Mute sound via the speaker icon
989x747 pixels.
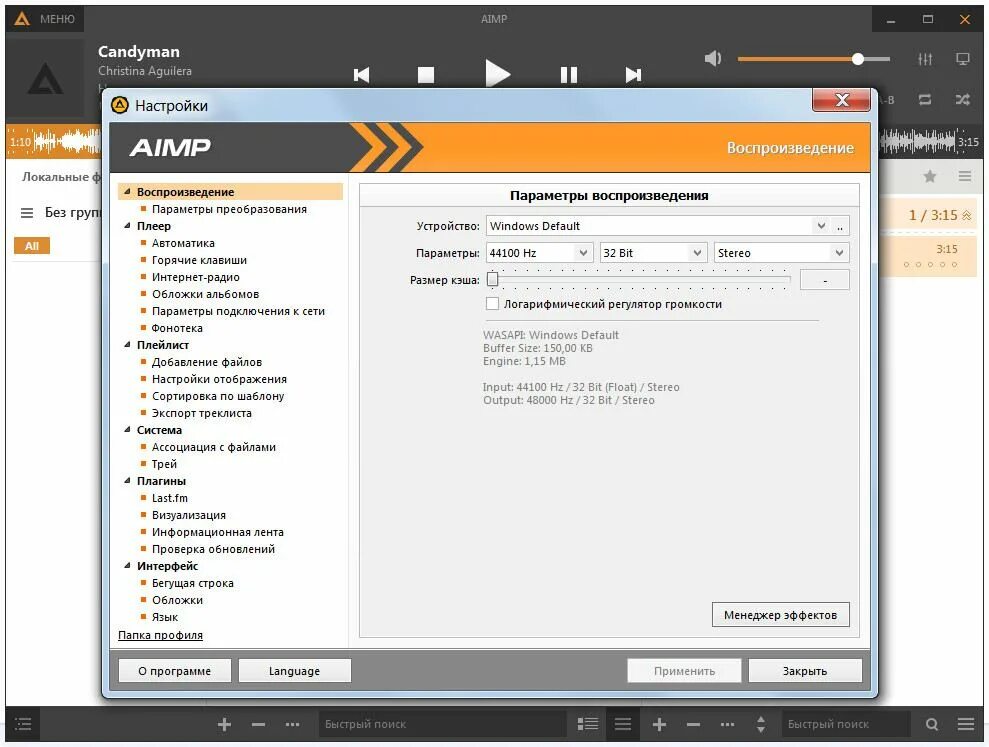[713, 59]
